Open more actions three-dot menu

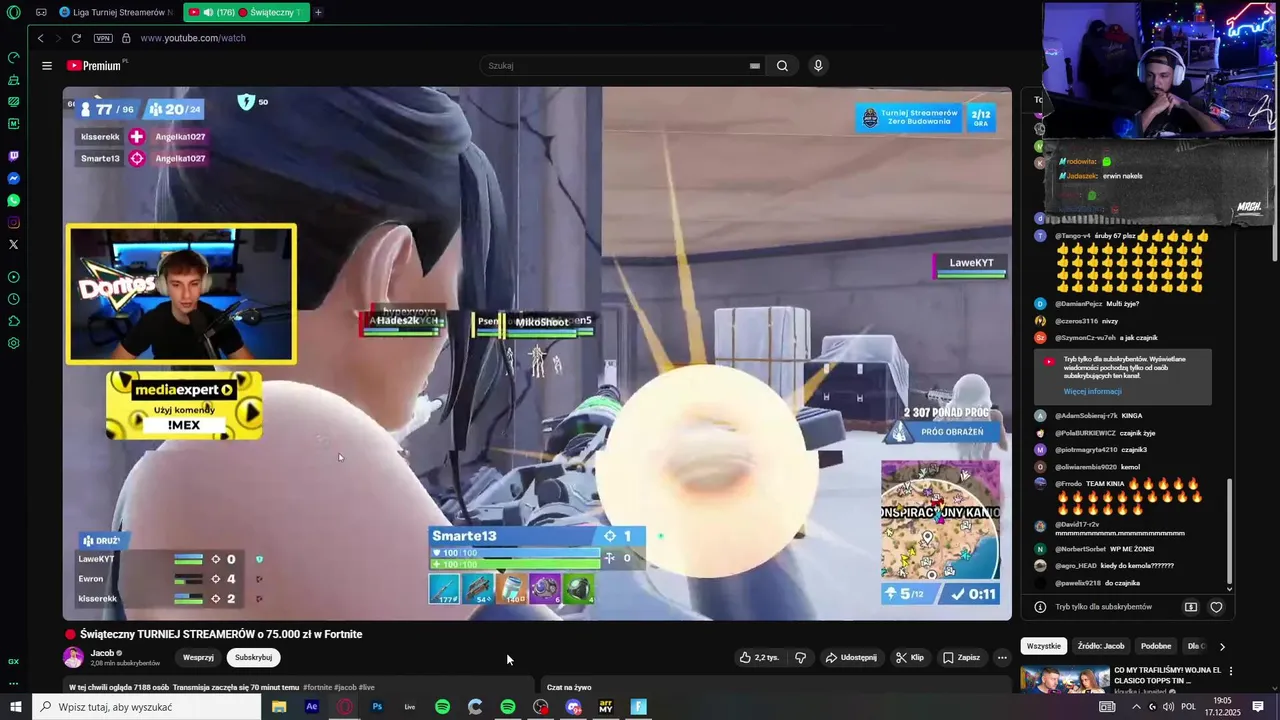click(x=1002, y=657)
